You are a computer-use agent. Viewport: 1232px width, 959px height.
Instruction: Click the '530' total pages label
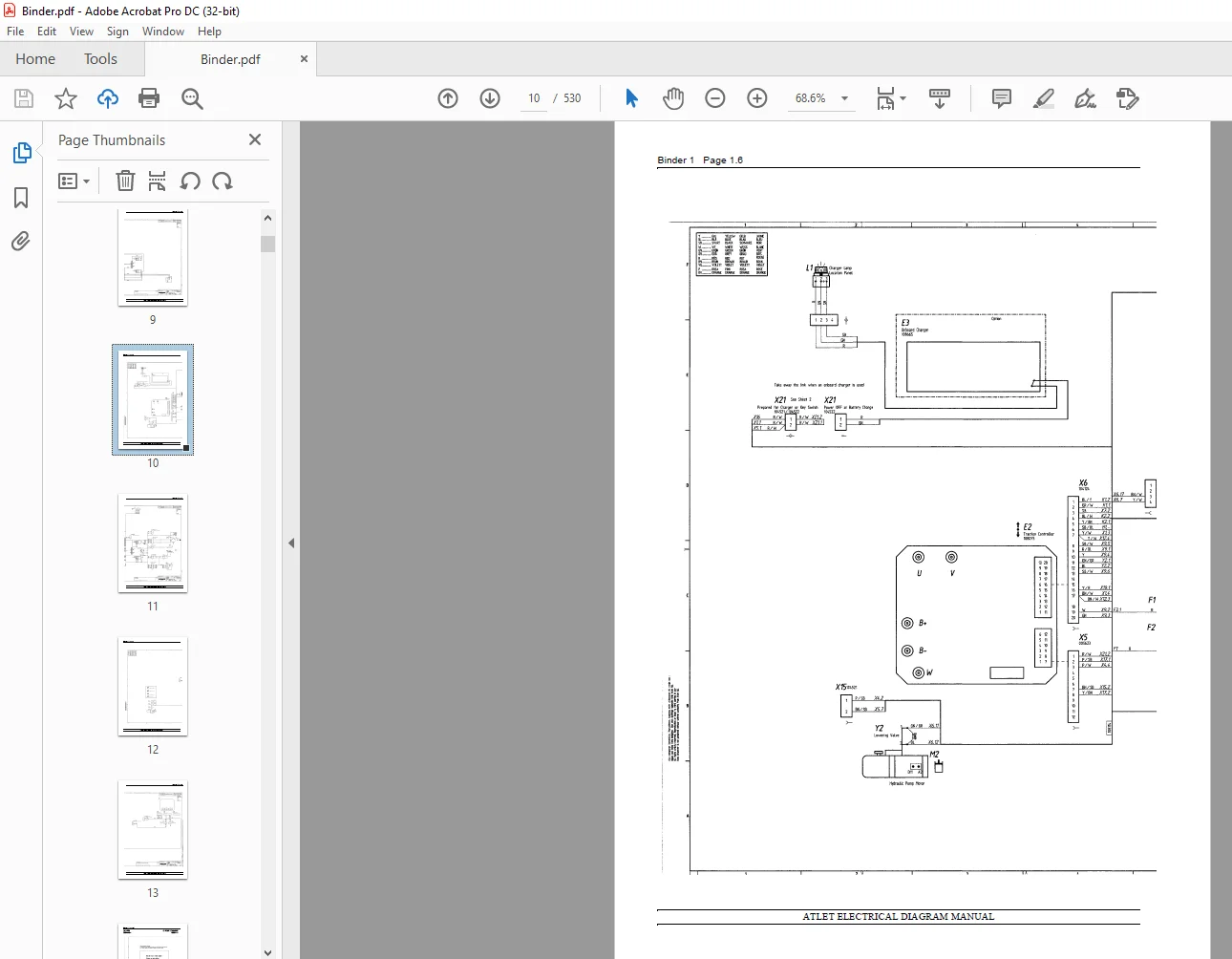tap(572, 98)
